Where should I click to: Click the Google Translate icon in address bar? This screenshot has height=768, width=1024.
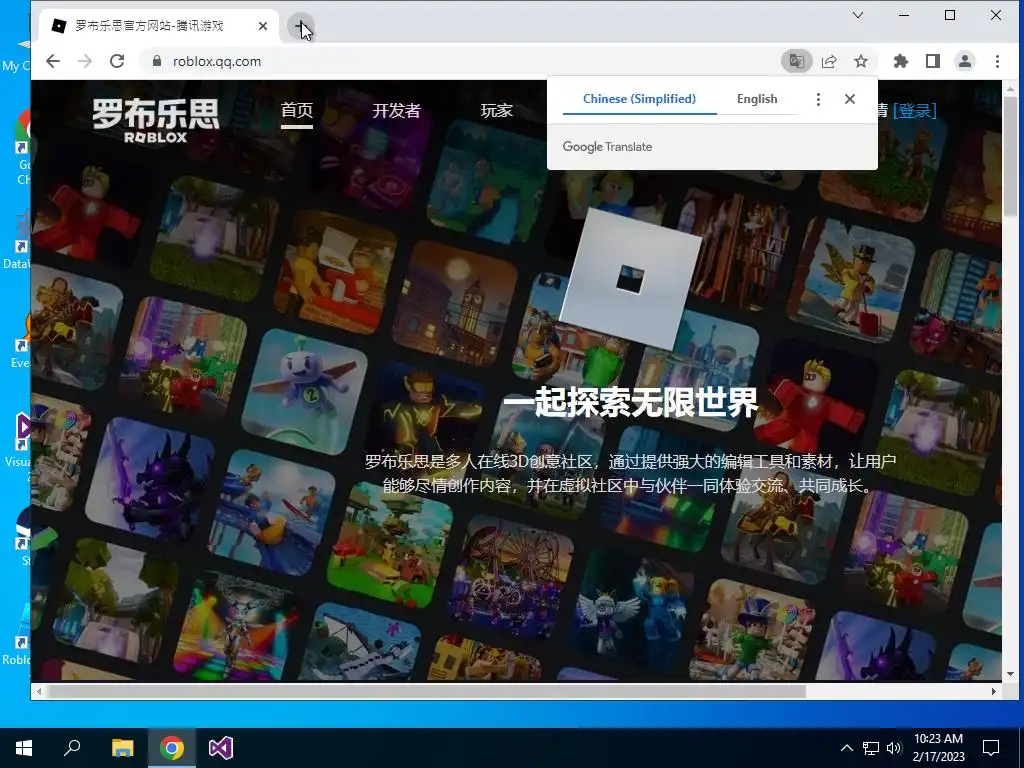797,61
